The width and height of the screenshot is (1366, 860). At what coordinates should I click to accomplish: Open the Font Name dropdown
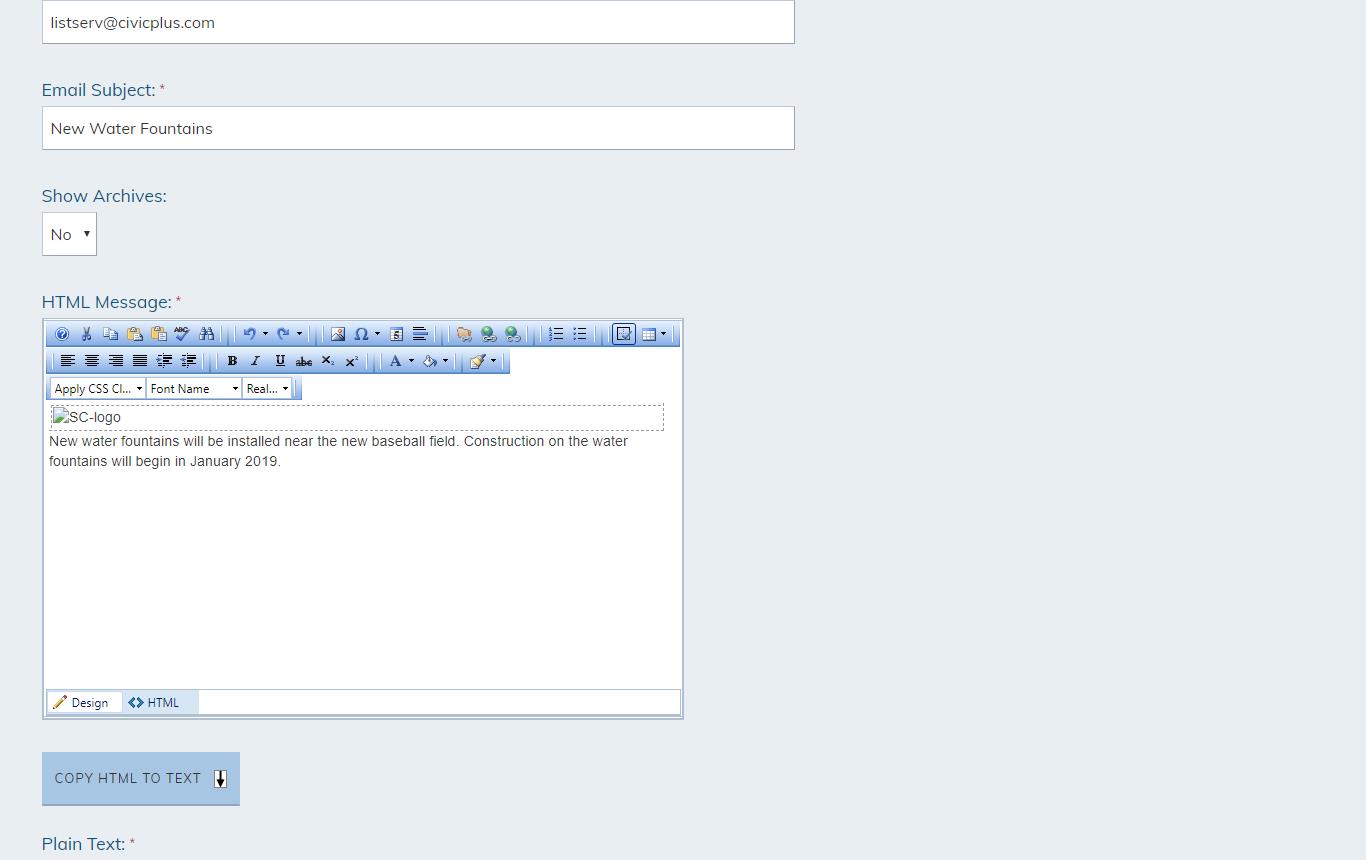[x=194, y=388]
